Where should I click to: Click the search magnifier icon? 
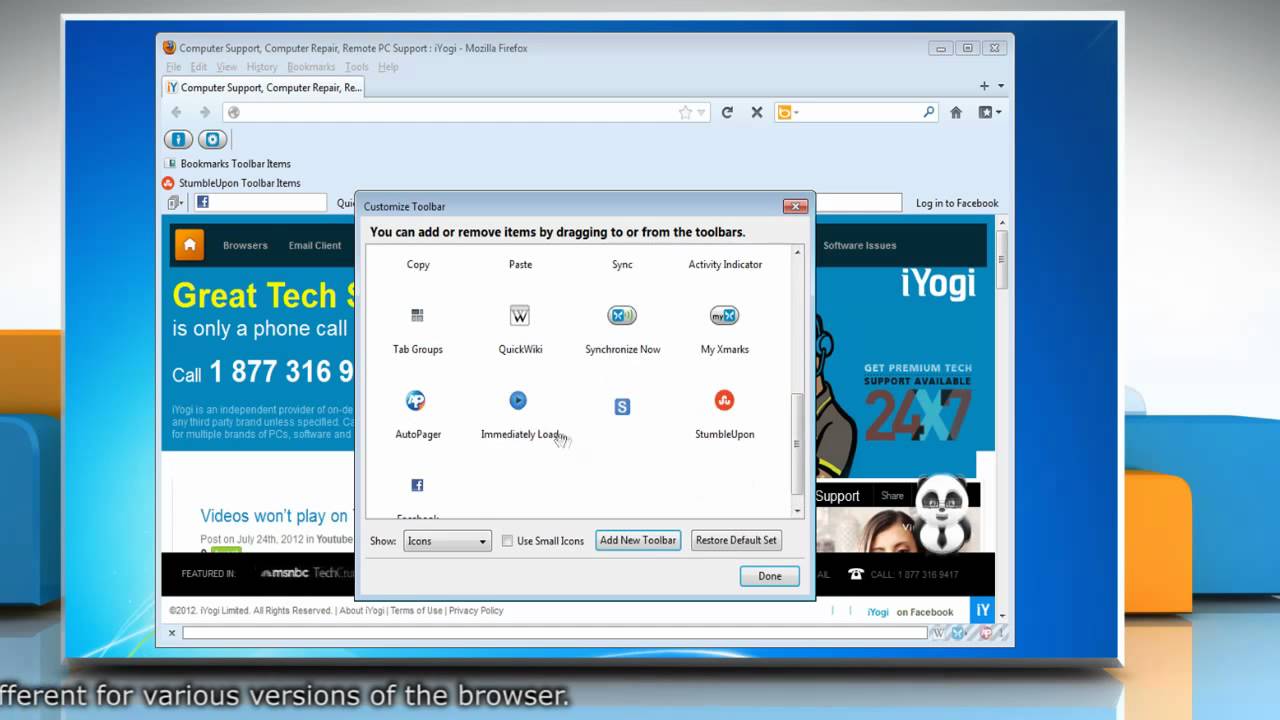click(x=929, y=113)
